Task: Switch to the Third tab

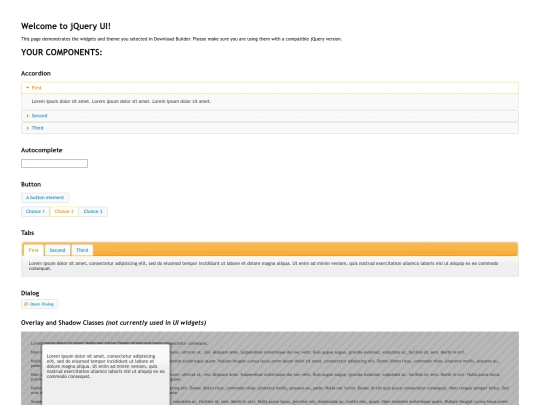Action: [82, 250]
